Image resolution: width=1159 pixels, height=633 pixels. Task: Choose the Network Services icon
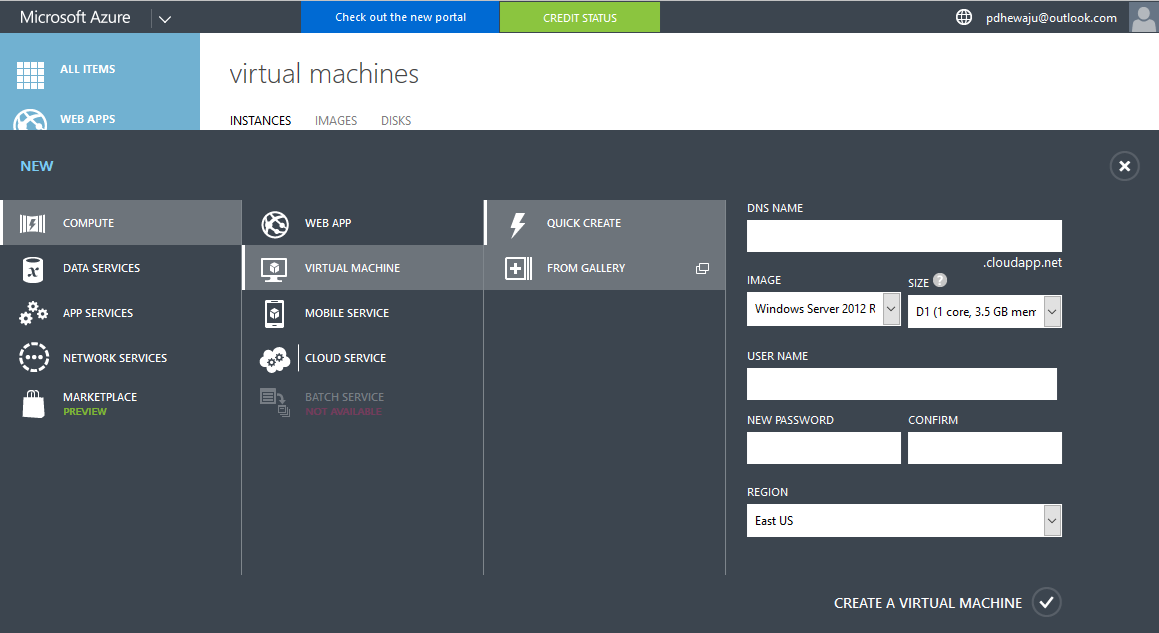pyautogui.click(x=32, y=358)
